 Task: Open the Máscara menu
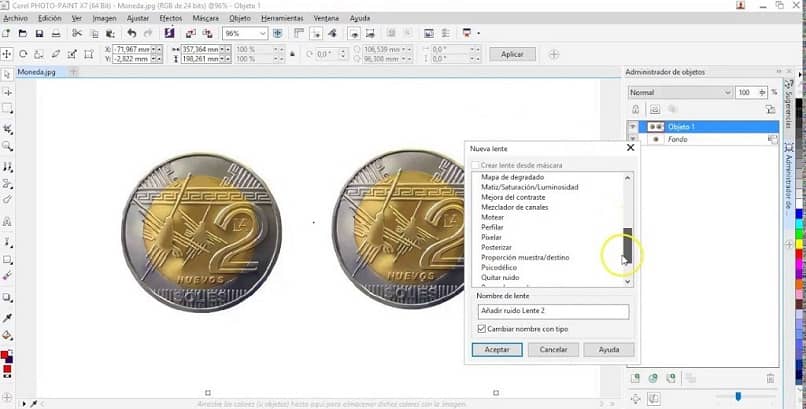[x=205, y=18]
